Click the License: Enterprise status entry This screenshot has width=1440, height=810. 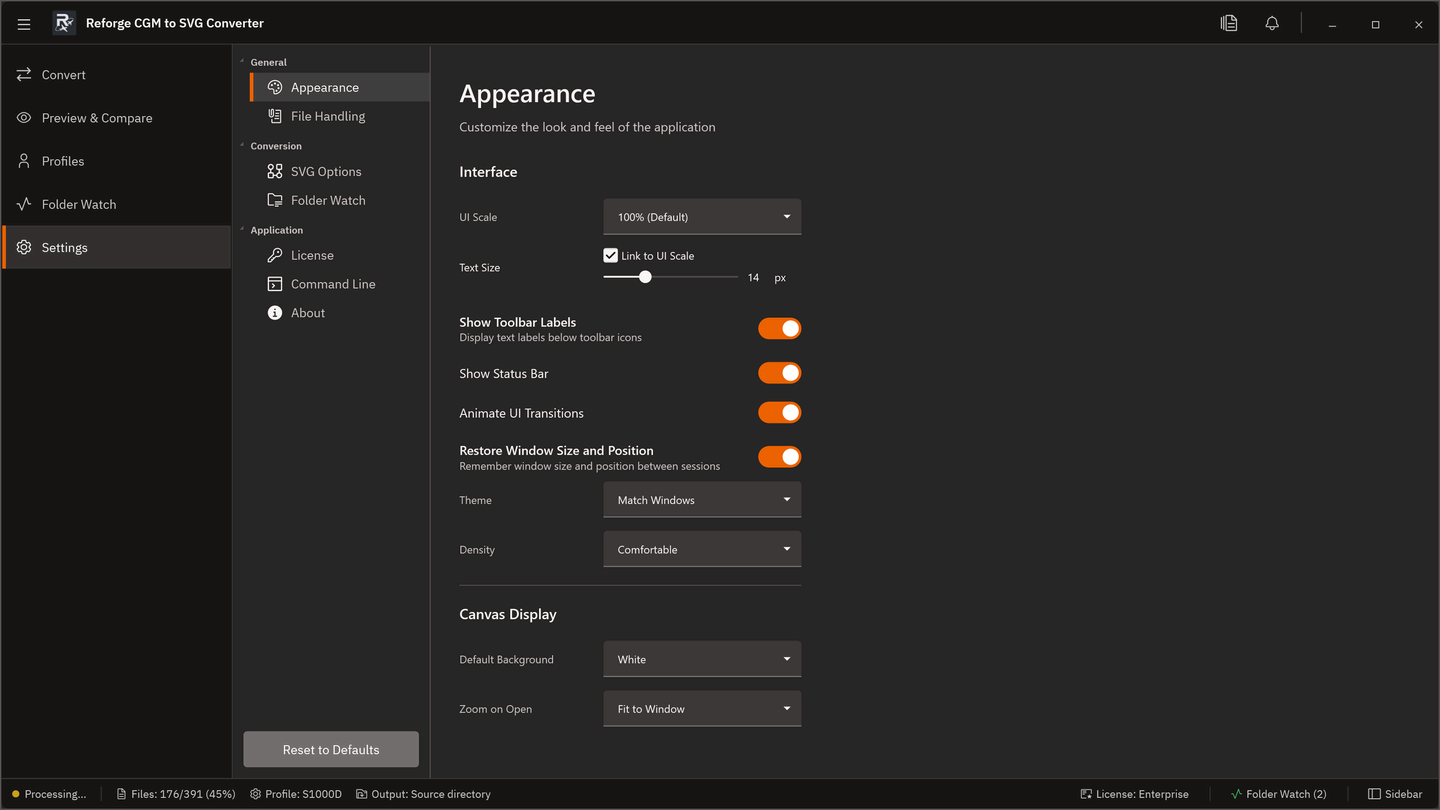pyautogui.click(x=1134, y=794)
